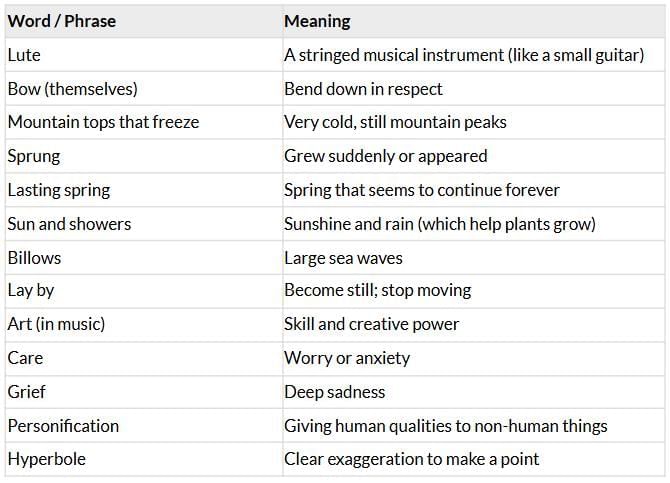Select the 'Art (in music)' cell
The height and width of the screenshot is (483, 670).
click(x=56, y=324)
